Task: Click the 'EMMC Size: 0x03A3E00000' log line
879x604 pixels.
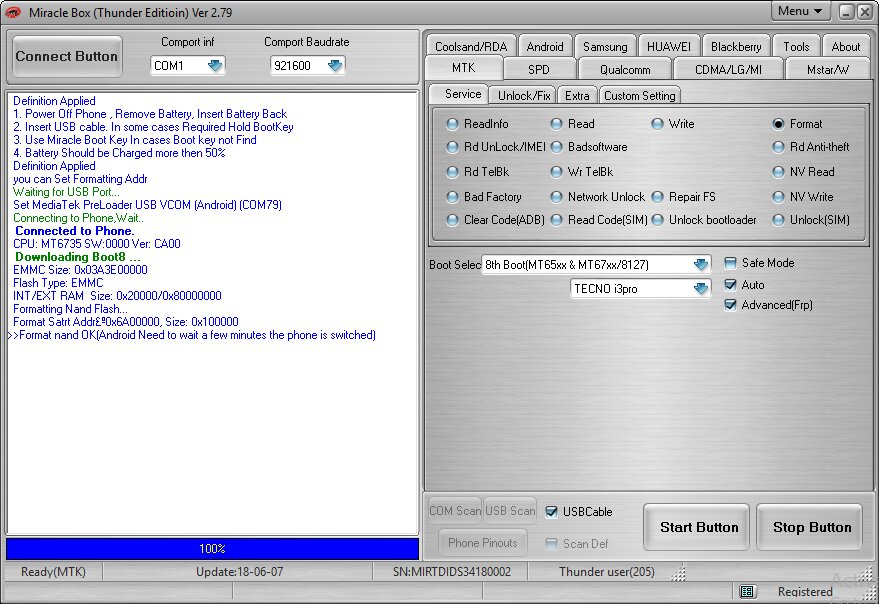Action: pyautogui.click(x=80, y=270)
